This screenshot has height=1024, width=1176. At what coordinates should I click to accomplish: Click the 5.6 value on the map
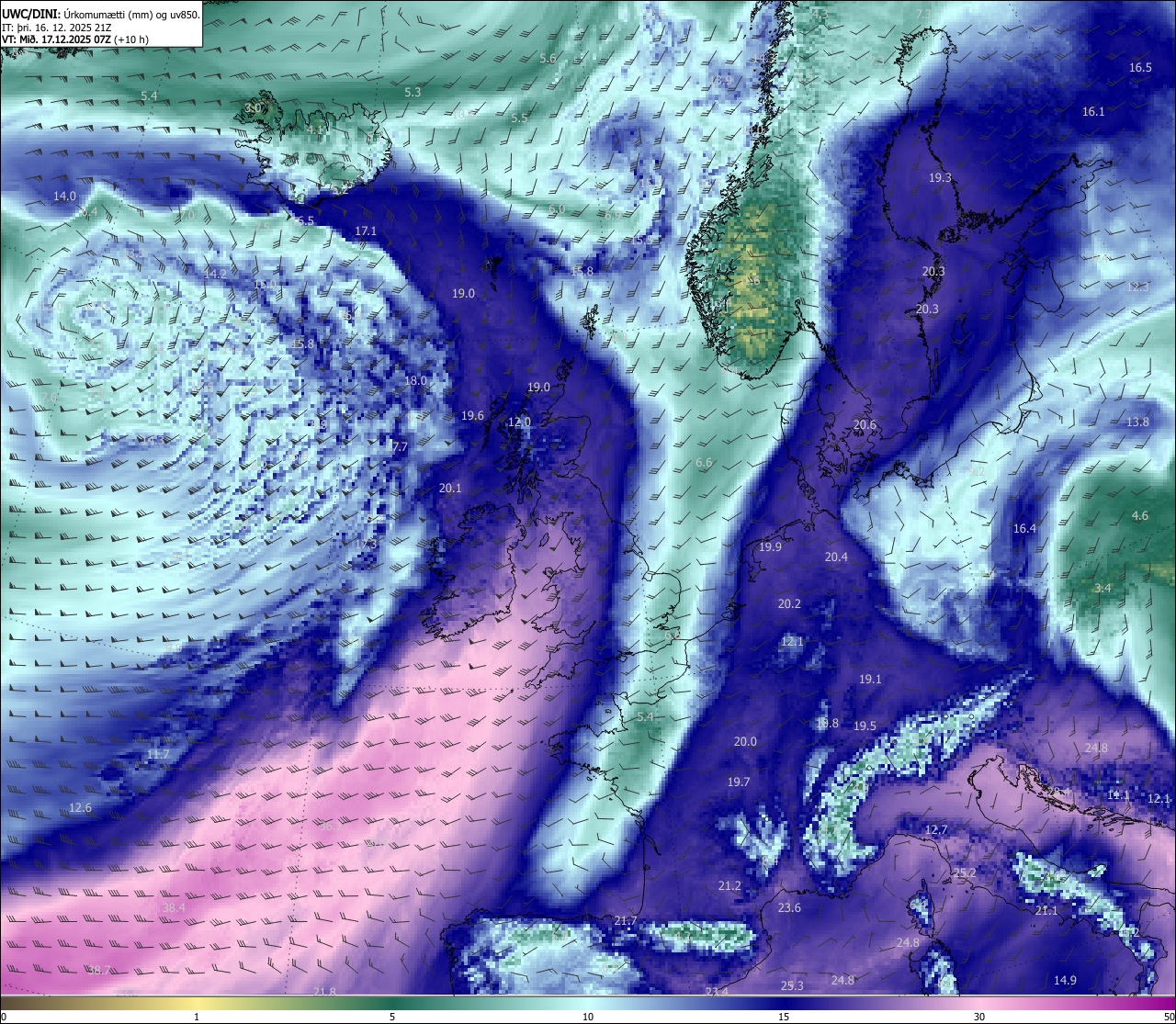coord(548,59)
